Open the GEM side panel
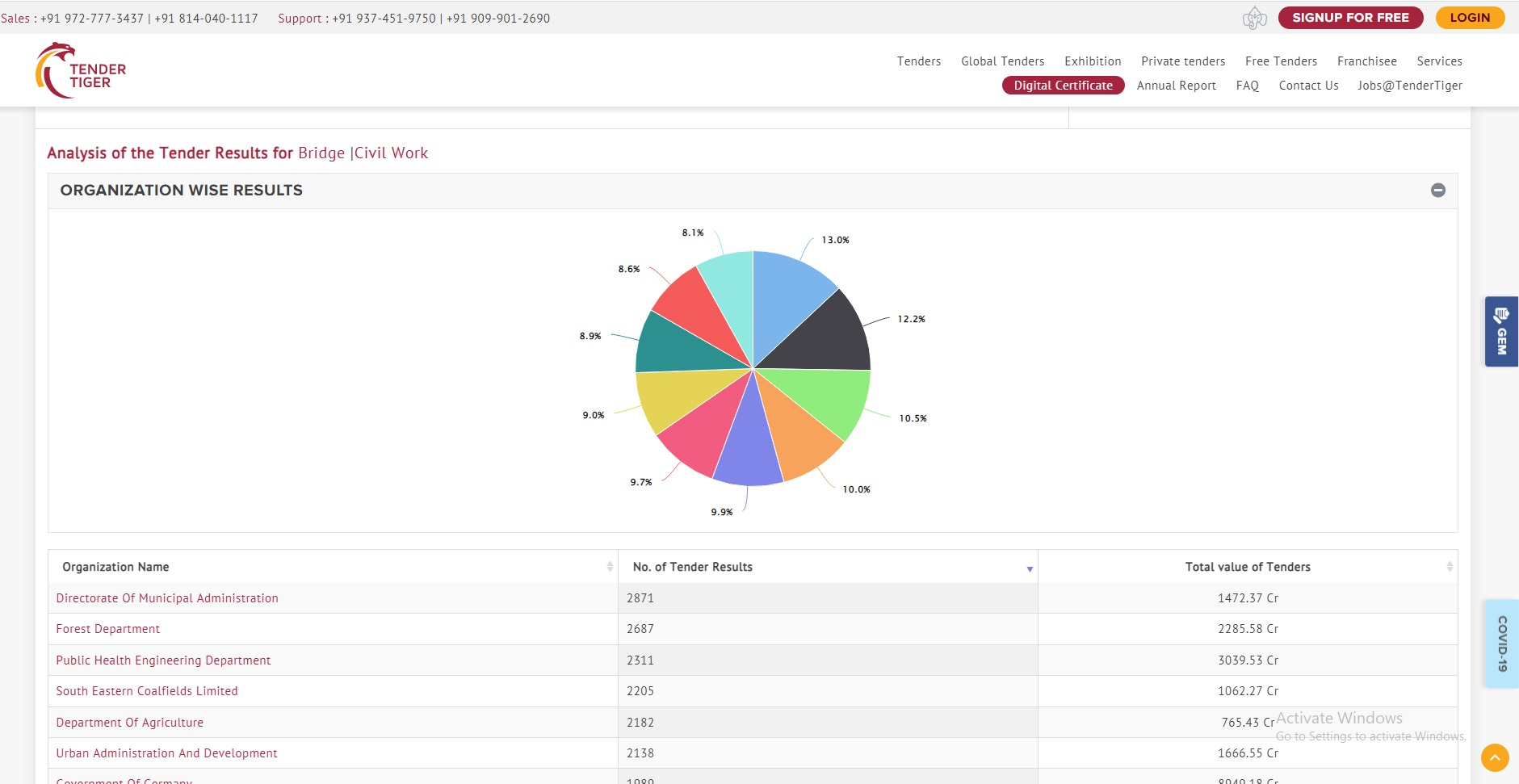Screen dimensions: 1519x784 pos(1501,330)
